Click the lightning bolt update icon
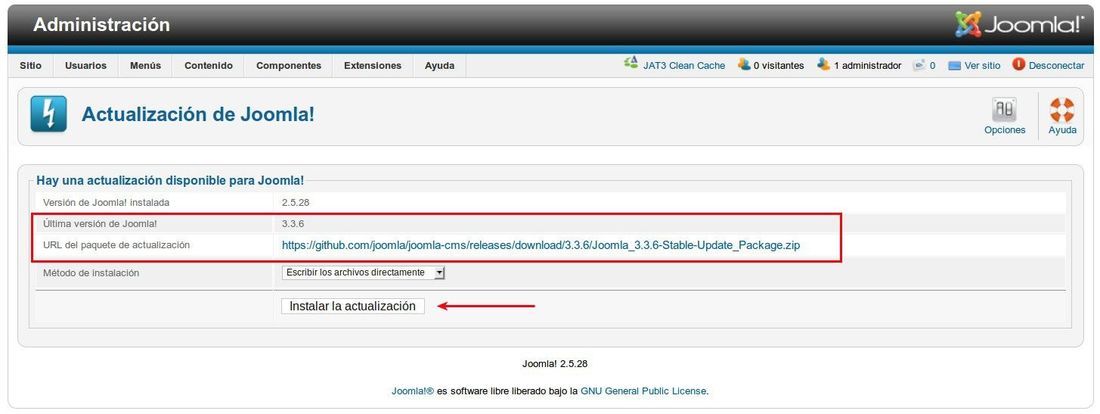This screenshot has width=1100, height=414. (x=48, y=114)
